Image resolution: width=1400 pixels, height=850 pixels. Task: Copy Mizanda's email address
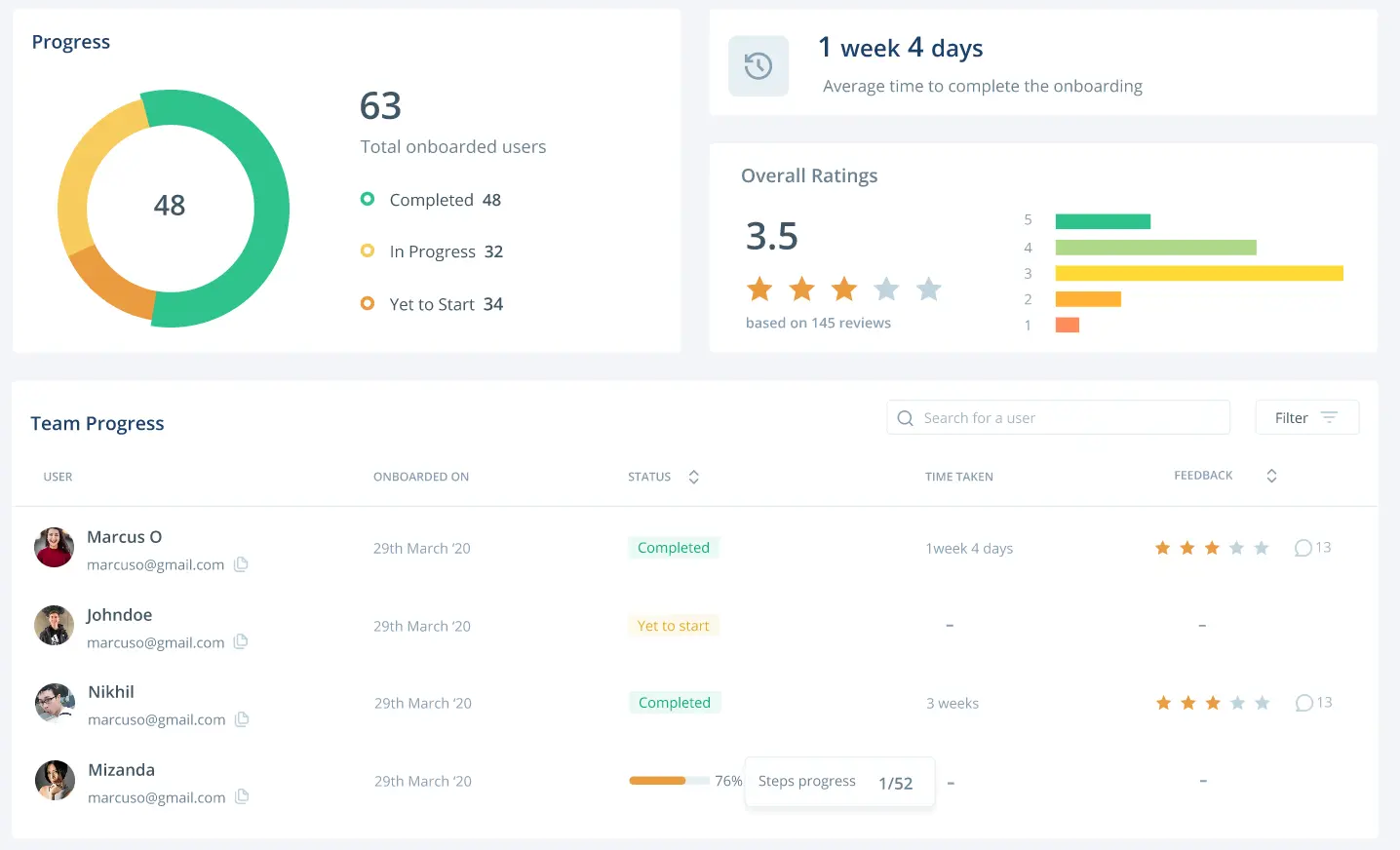click(242, 796)
